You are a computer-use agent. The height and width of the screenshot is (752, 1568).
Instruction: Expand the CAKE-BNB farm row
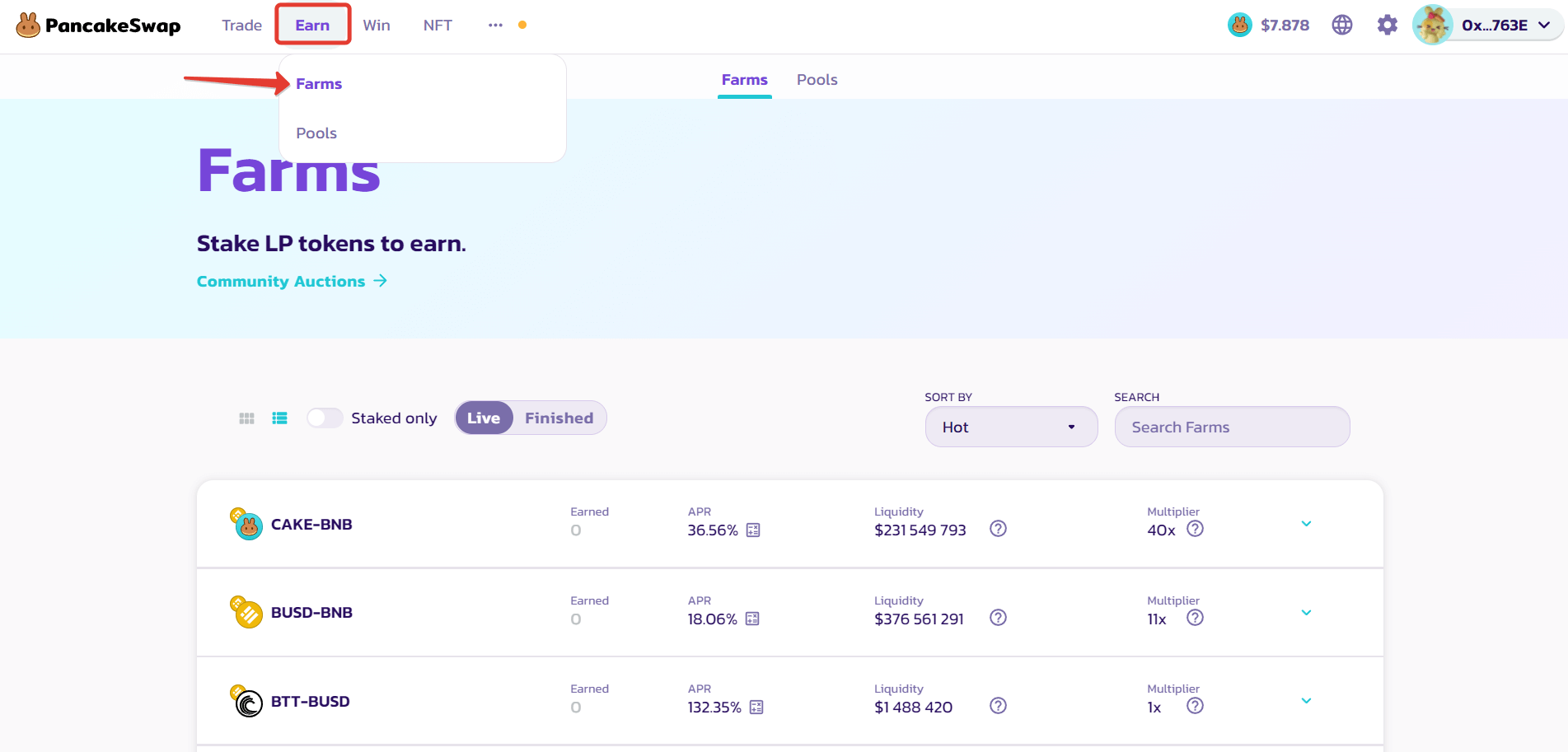1306,524
